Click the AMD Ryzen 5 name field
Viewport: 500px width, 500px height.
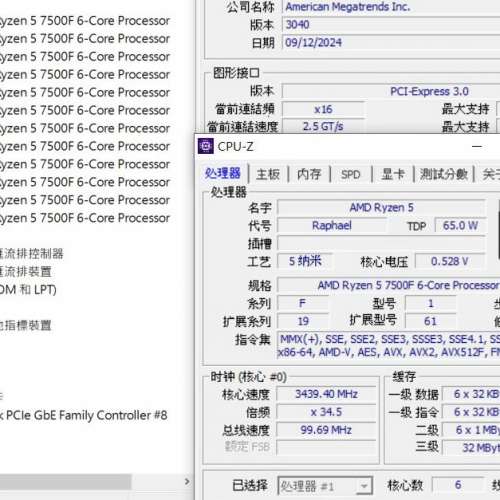tap(381, 208)
